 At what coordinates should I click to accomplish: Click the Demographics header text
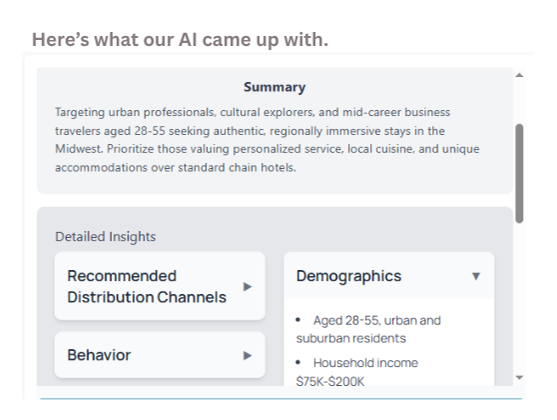(x=349, y=276)
